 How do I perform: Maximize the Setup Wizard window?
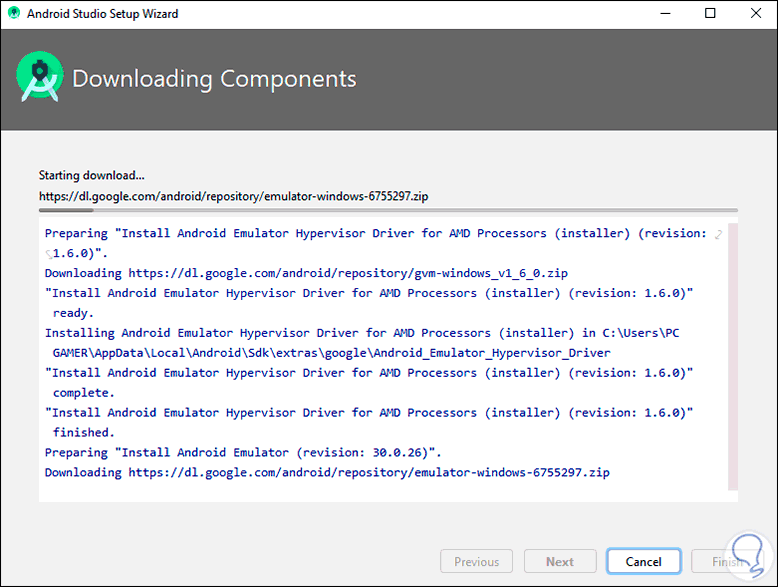[x=710, y=14]
